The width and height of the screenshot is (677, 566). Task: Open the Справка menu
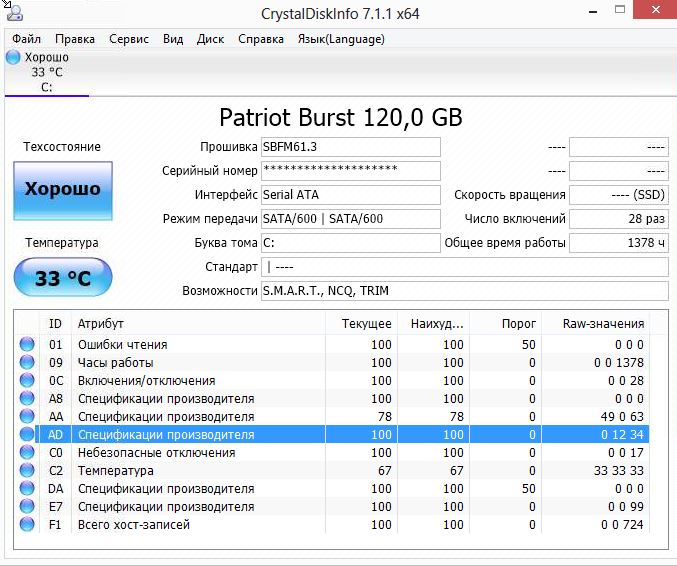[x=261, y=39]
